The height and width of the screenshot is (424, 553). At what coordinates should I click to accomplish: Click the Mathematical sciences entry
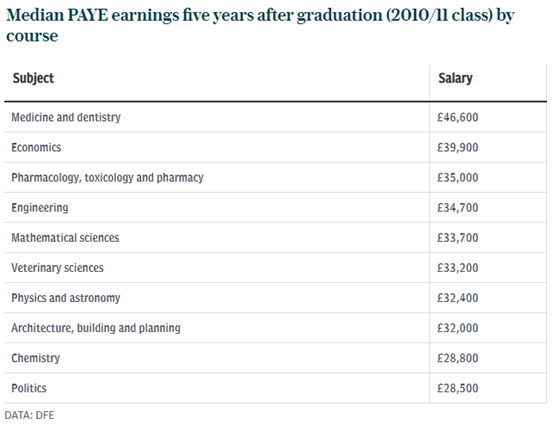[x=65, y=237]
